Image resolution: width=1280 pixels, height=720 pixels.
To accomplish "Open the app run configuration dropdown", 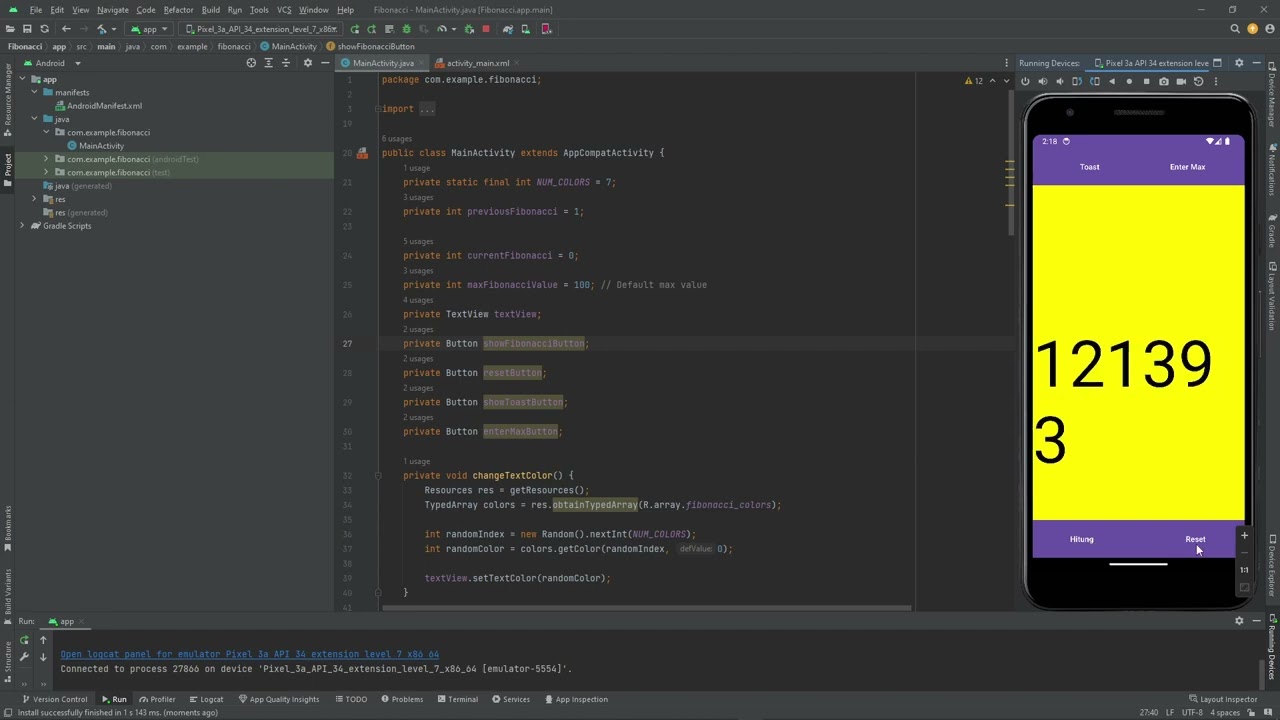I will (x=148, y=29).
